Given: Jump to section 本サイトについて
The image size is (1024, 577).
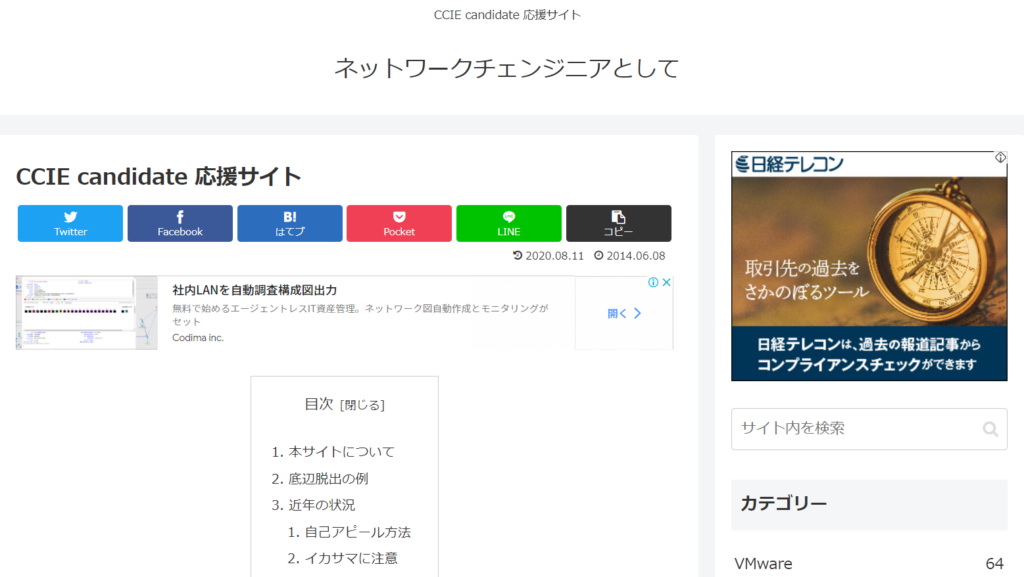Looking at the screenshot, I should click(x=342, y=452).
